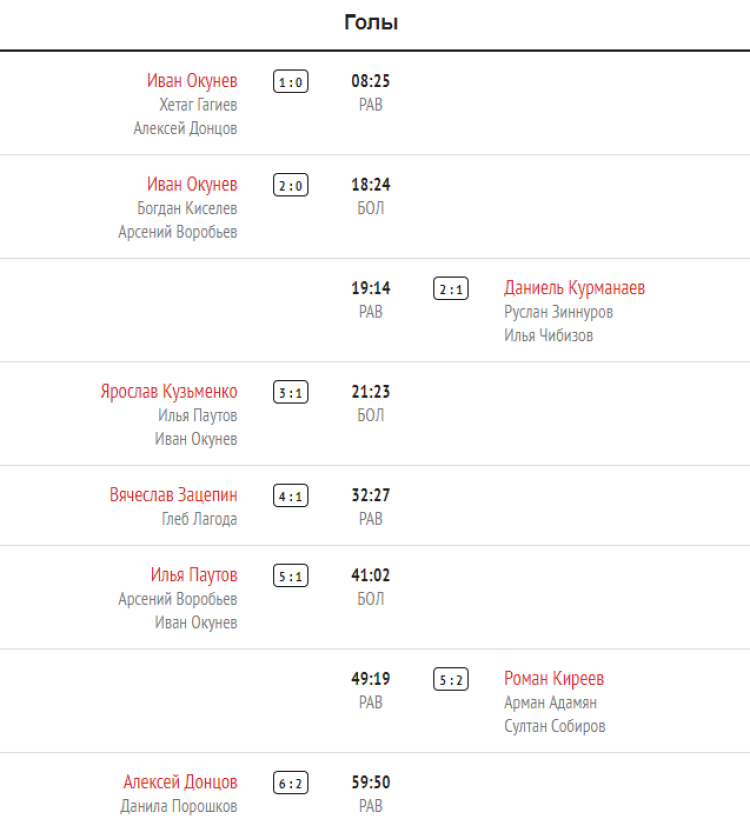Click the 08:25 goal time

370,81
